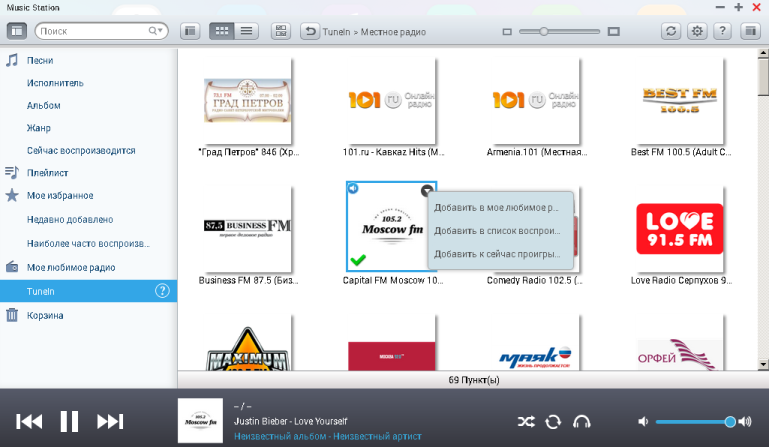Click the trash bin icon

pyautogui.click(x=12, y=315)
